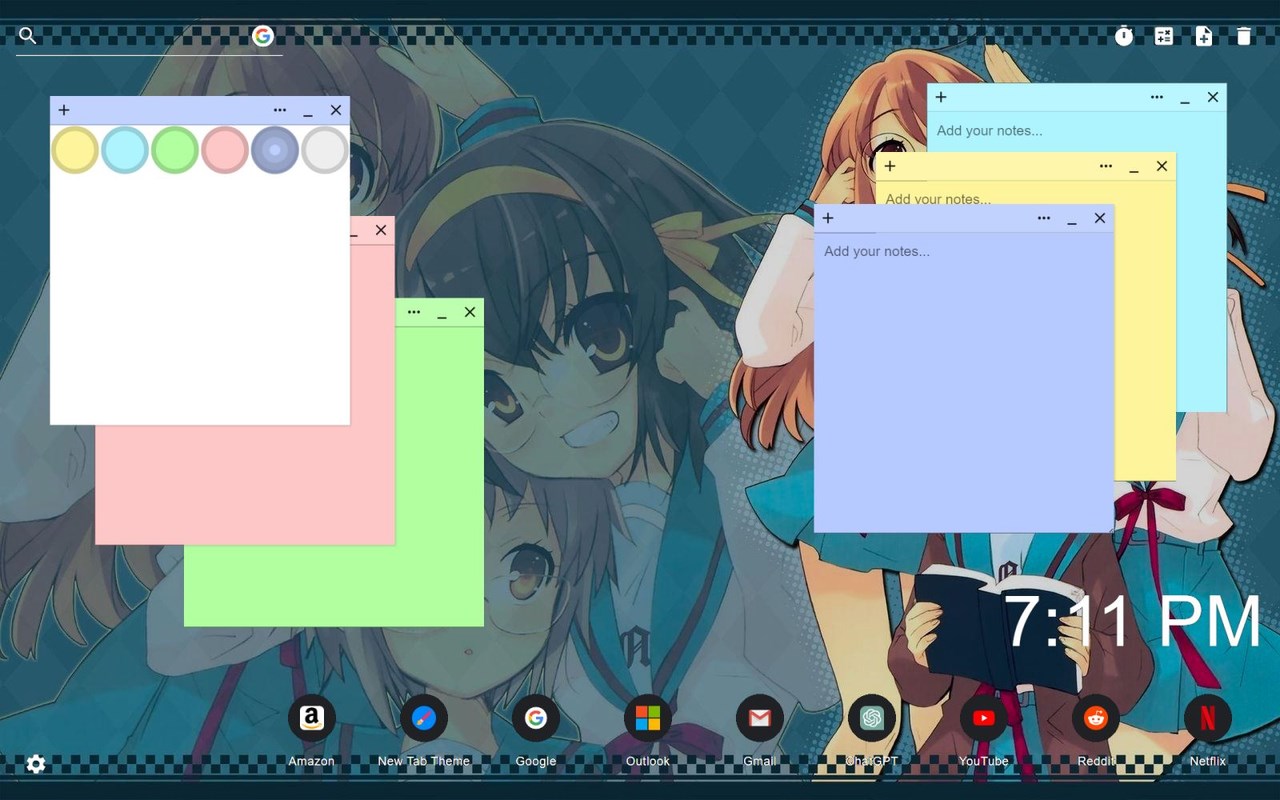Close the pink sticky note
This screenshot has height=800, width=1280.
[381, 230]
